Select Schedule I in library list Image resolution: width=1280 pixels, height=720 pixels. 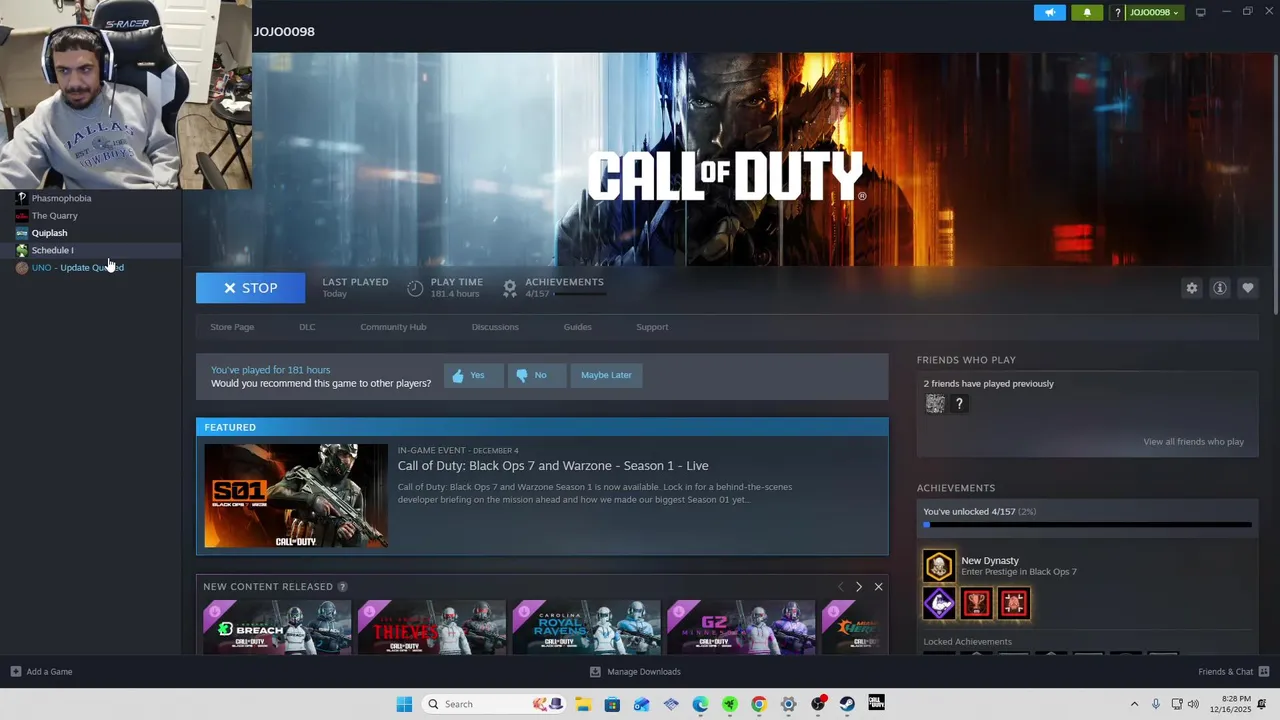point(90,250)
